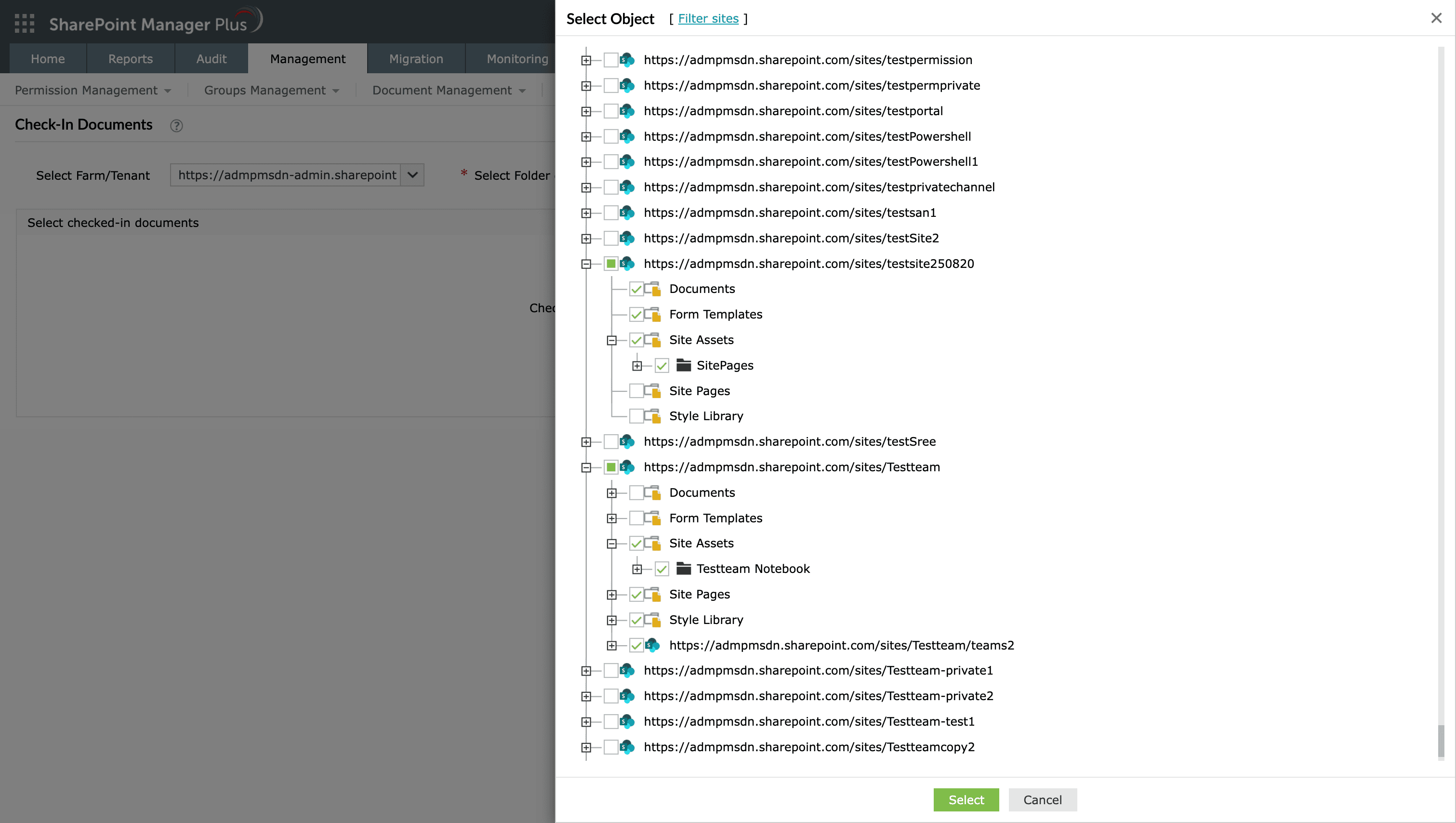
Task: Expand the Testteam-private2 site node
Action: (586, 696)
